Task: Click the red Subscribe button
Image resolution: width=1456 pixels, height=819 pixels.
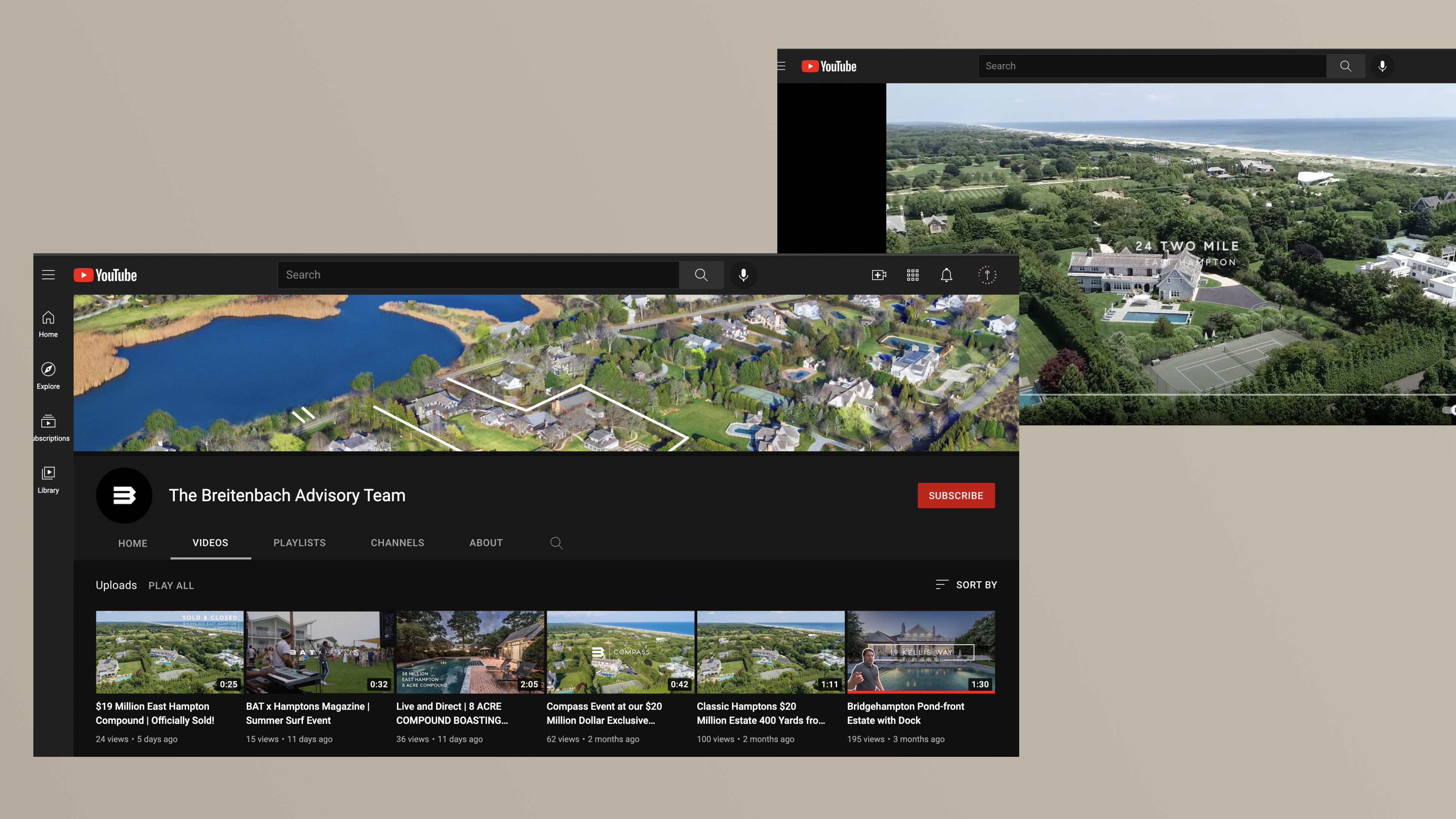Action: click(956, 495)
